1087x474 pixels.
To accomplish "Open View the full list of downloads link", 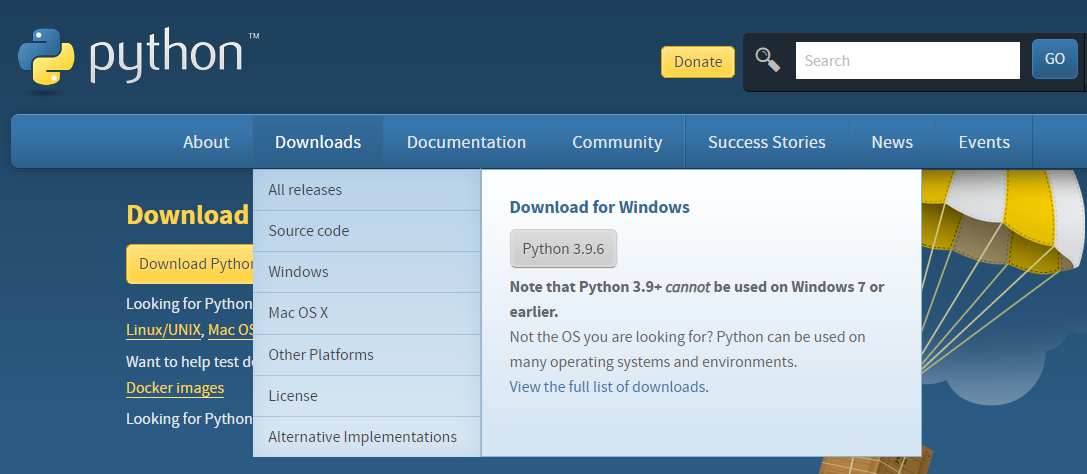I will click(607, 387).
